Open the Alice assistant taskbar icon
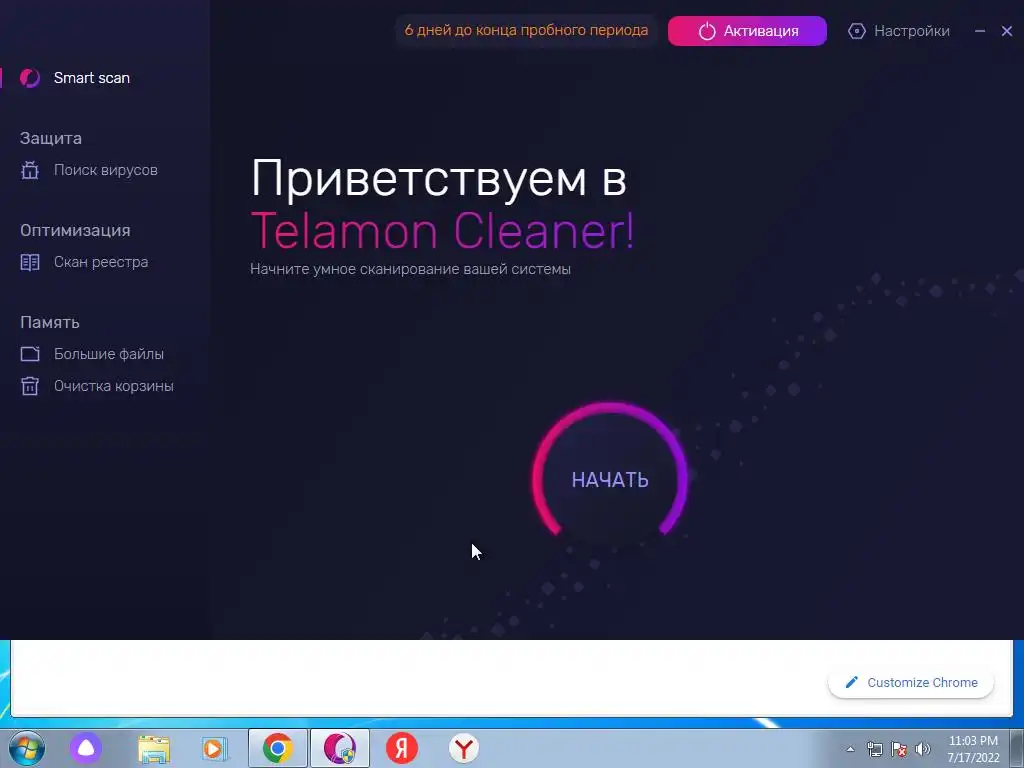This screenshot has height=768, width=1024. pyautogui.click(x=86, y=748)
